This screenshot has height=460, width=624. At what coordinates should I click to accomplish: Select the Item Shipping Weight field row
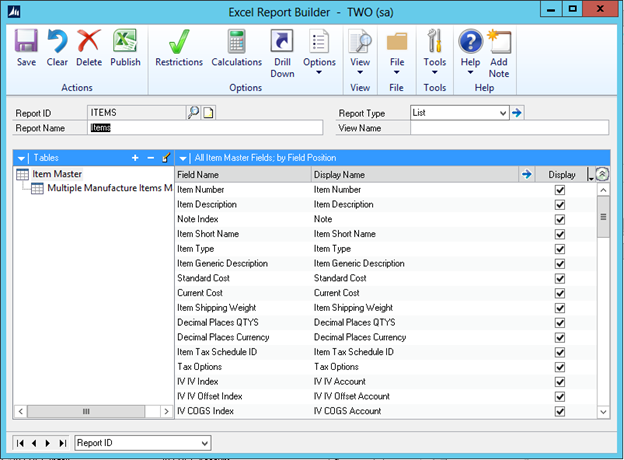coord(385,308)
